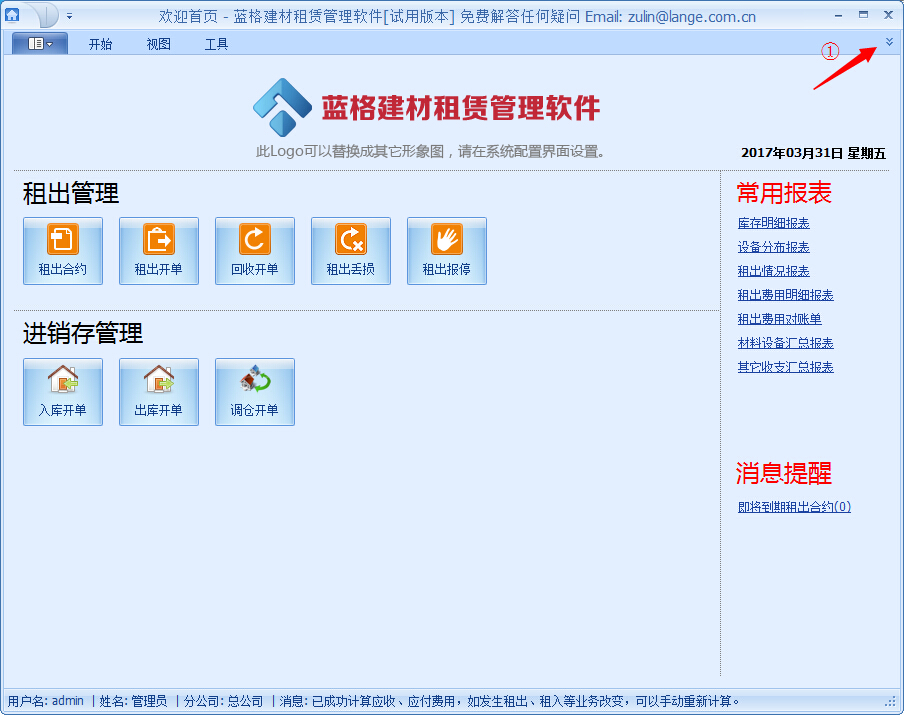Click the status bar text 姓名: 管理员

coord(133,701)
